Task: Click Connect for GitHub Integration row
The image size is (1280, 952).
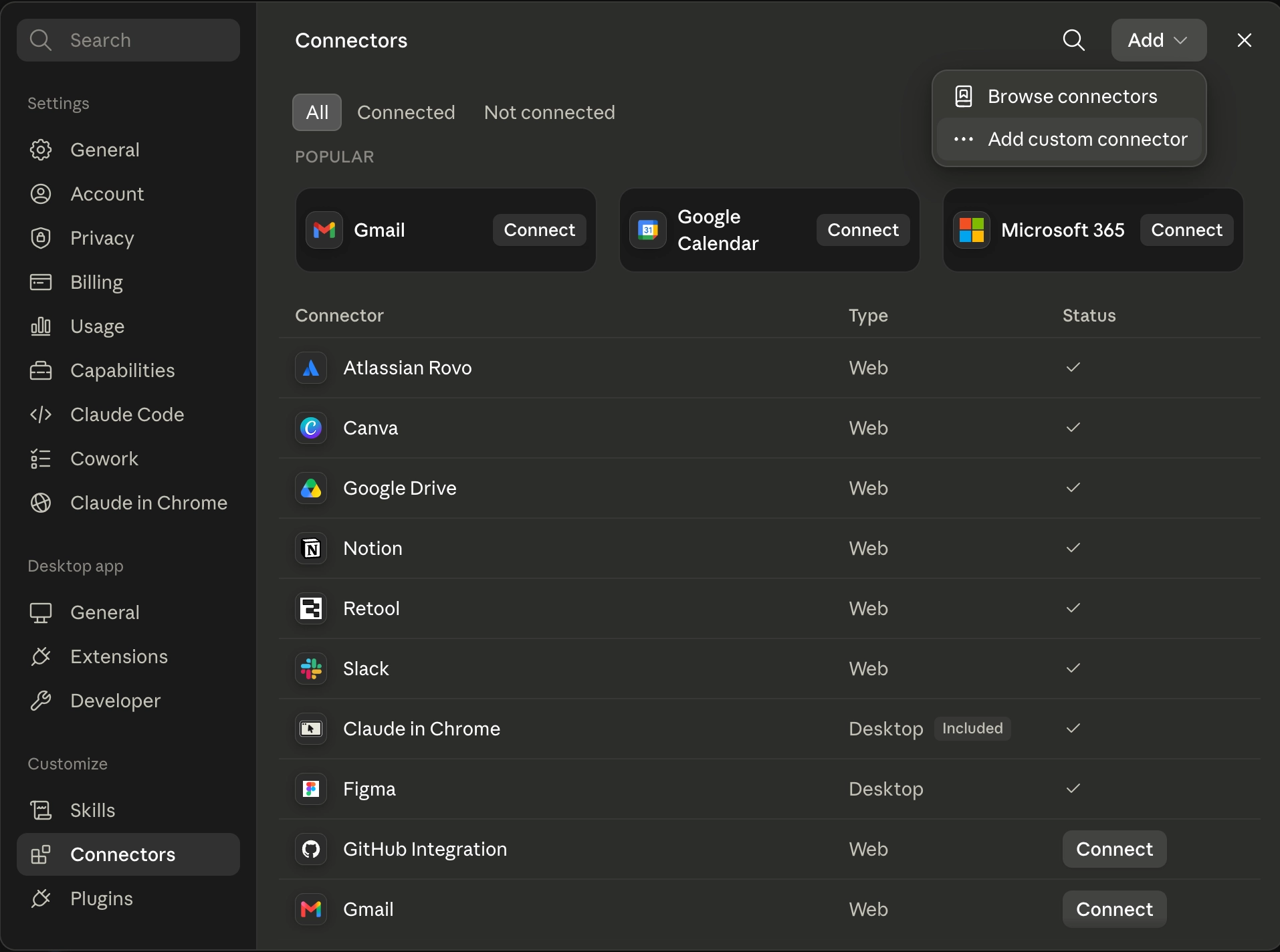Action: pyautogui.click(x=1115, y=849)
